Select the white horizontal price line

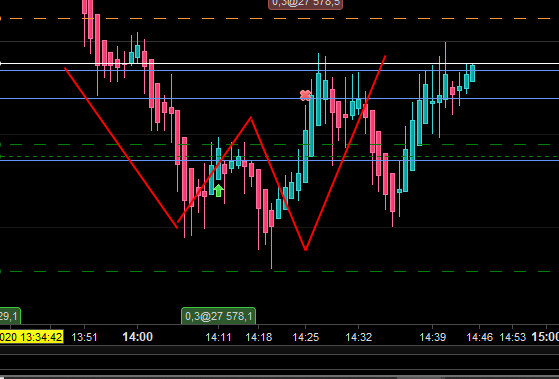pos(280,64)
